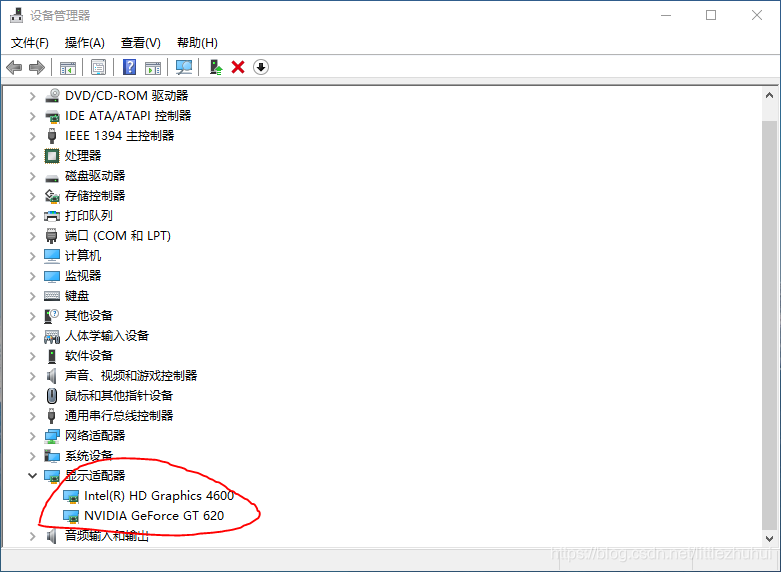
Task: Minimize the 设备管理器 window
Action: point(666,15)
